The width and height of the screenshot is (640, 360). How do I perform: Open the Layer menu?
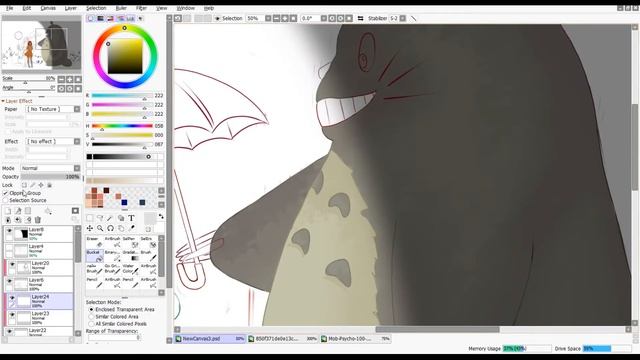(71, 8)
